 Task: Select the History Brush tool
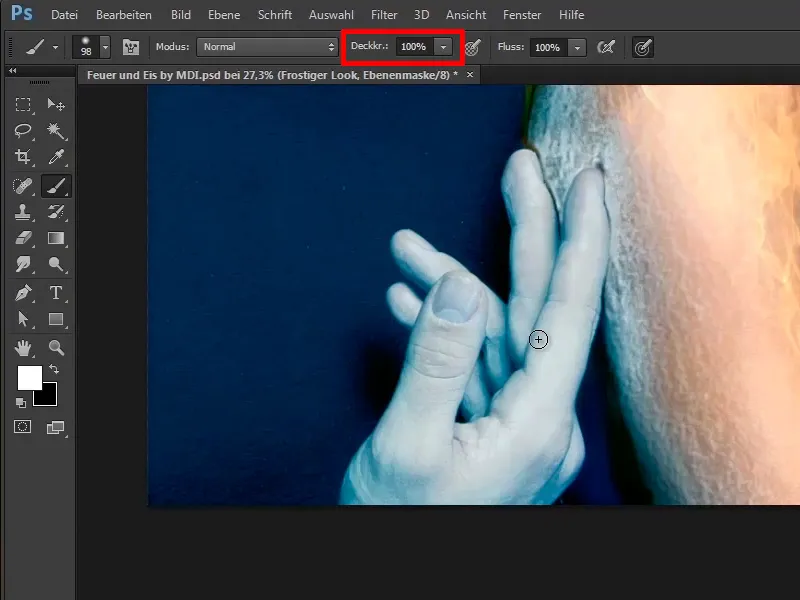[x=56, y=212]
